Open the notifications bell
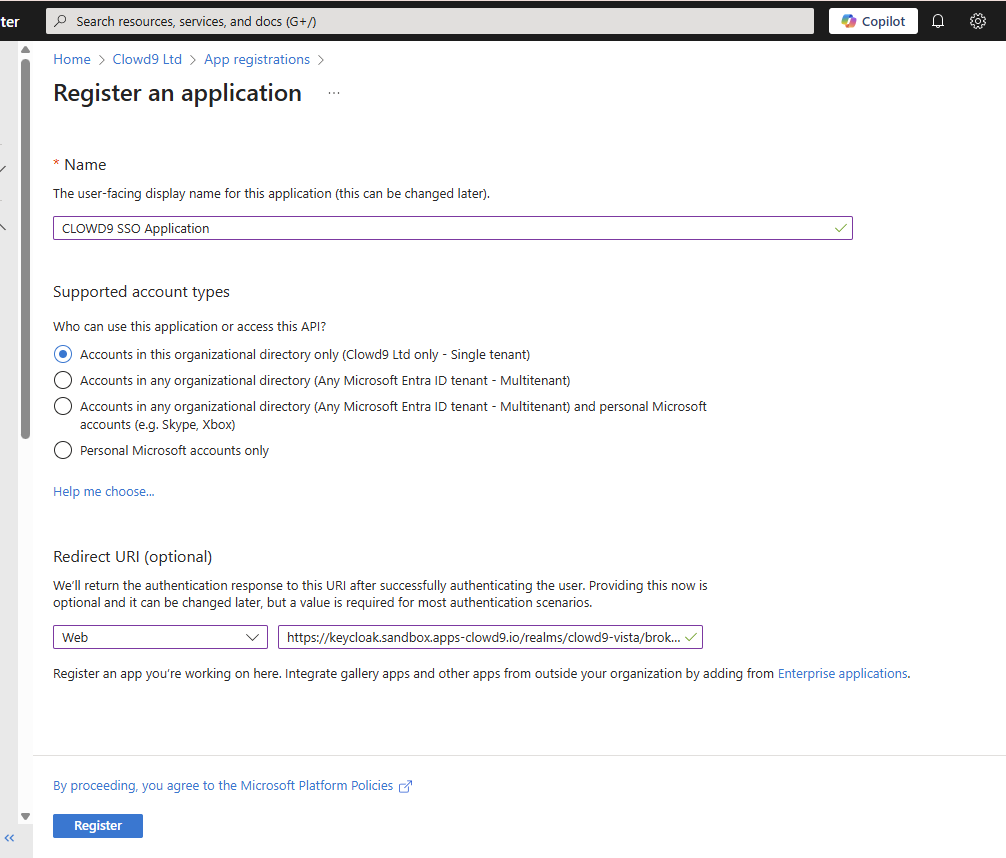This screenshot has width=1006, height=858. tap(938, 21)
